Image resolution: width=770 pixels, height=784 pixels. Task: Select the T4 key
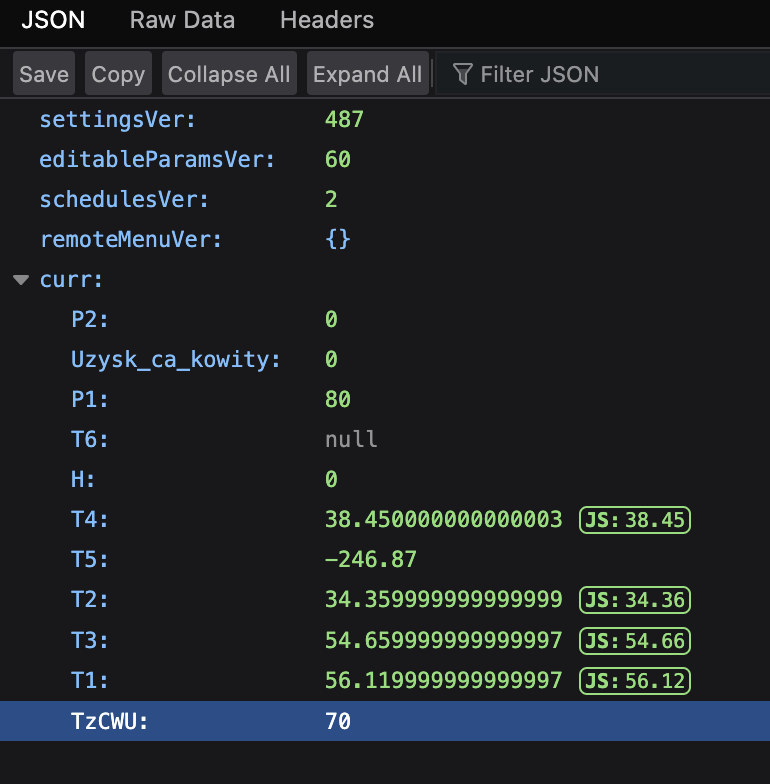click(x=90, y=520)
